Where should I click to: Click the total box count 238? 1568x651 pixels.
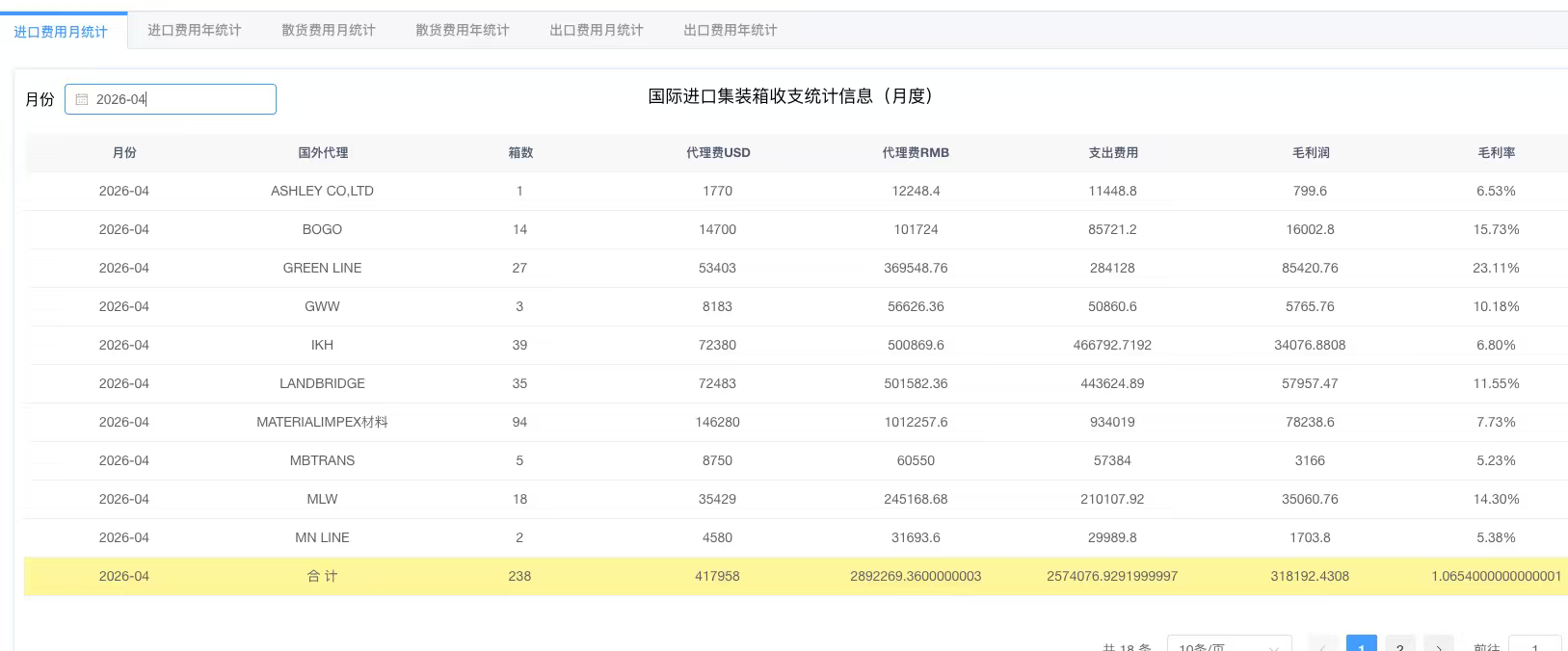tap(519, 576)
